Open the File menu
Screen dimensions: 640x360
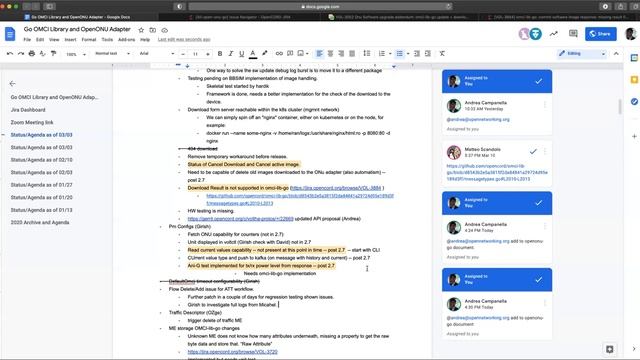click(x=27, y=40)
